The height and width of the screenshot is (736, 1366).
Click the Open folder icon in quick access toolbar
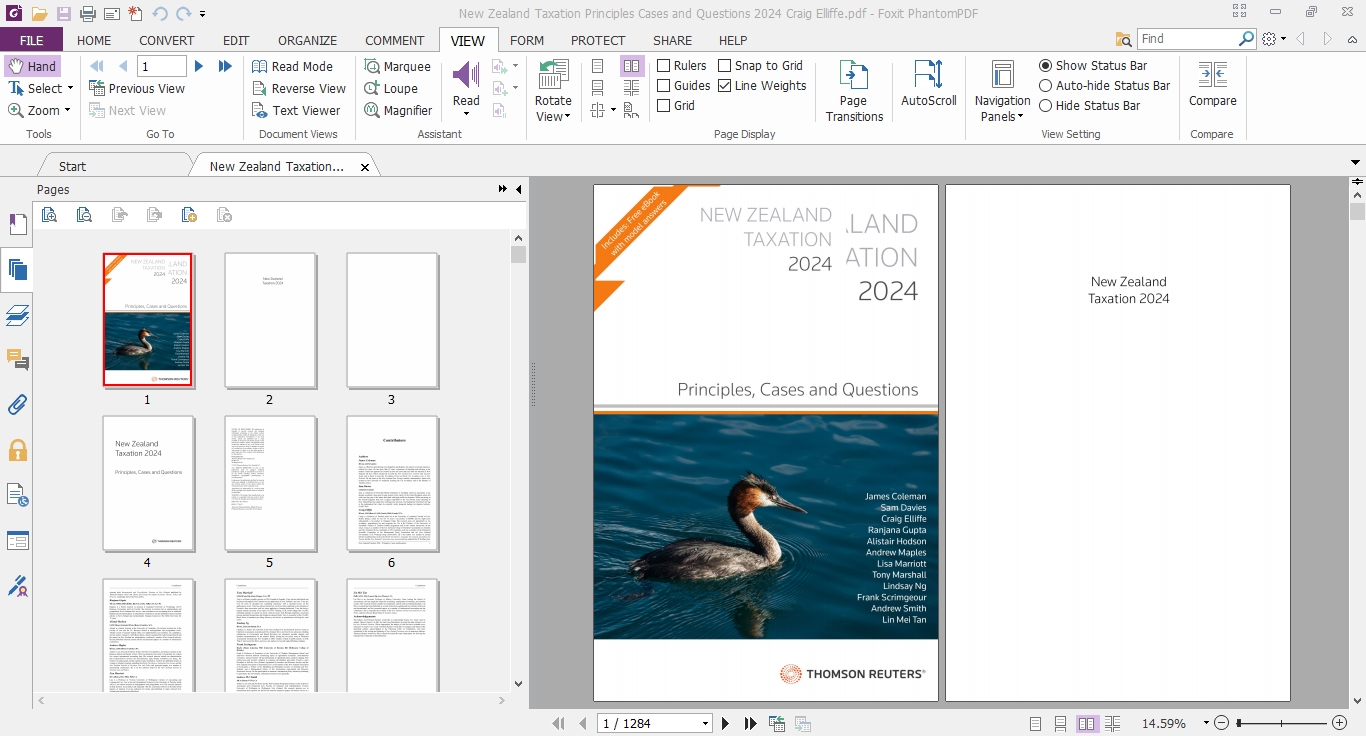click(39, 14)
